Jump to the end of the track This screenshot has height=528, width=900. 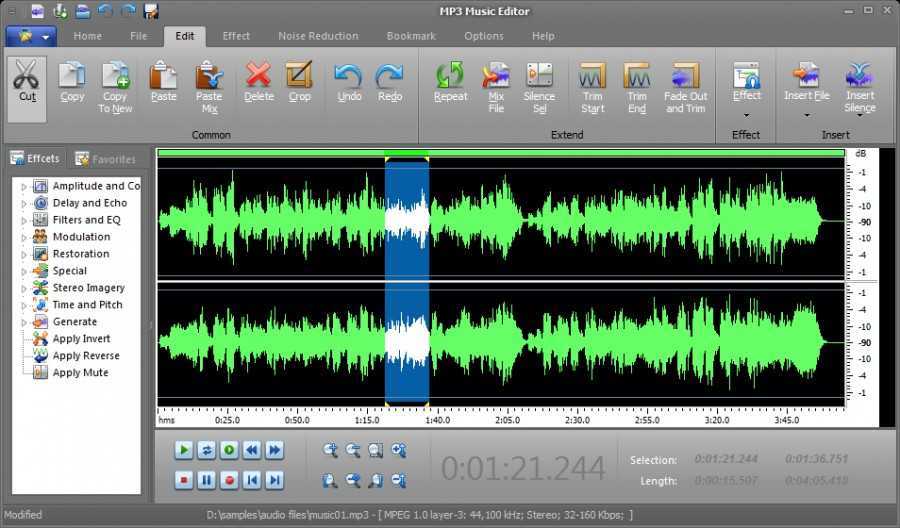pyautogui.click(x=275, y=480)
